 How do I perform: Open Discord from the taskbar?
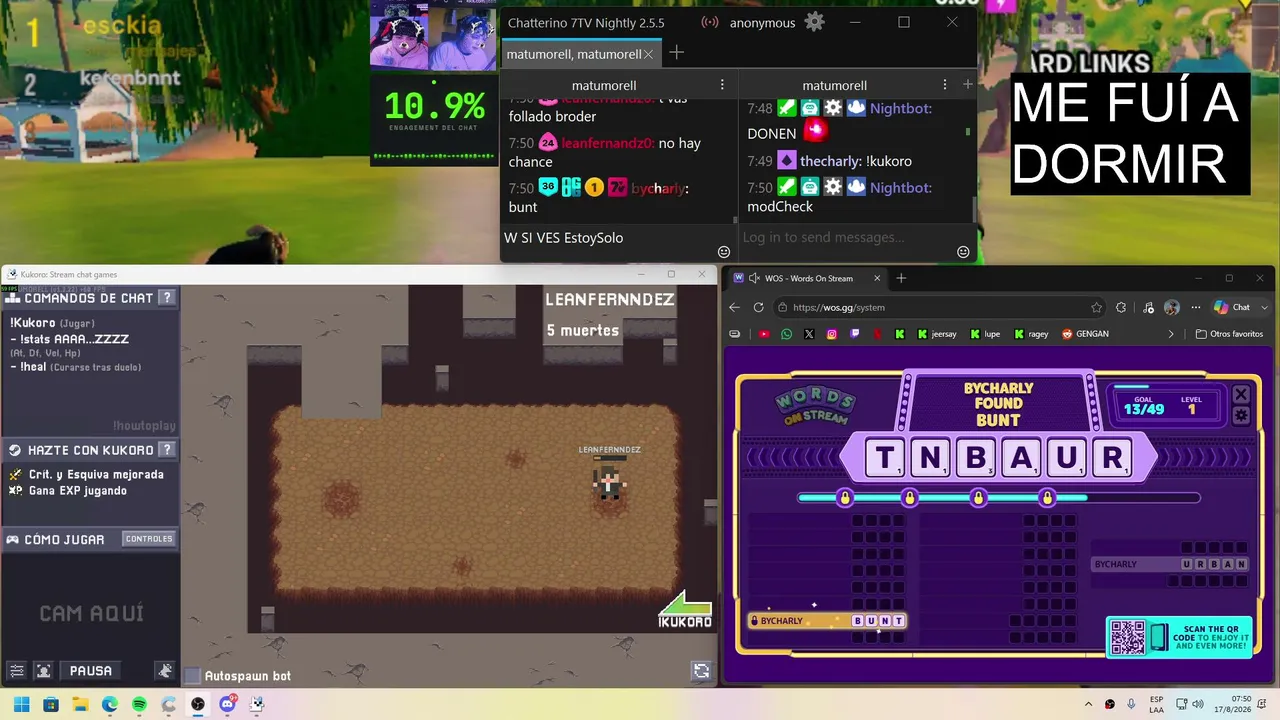tap(228, 704)
